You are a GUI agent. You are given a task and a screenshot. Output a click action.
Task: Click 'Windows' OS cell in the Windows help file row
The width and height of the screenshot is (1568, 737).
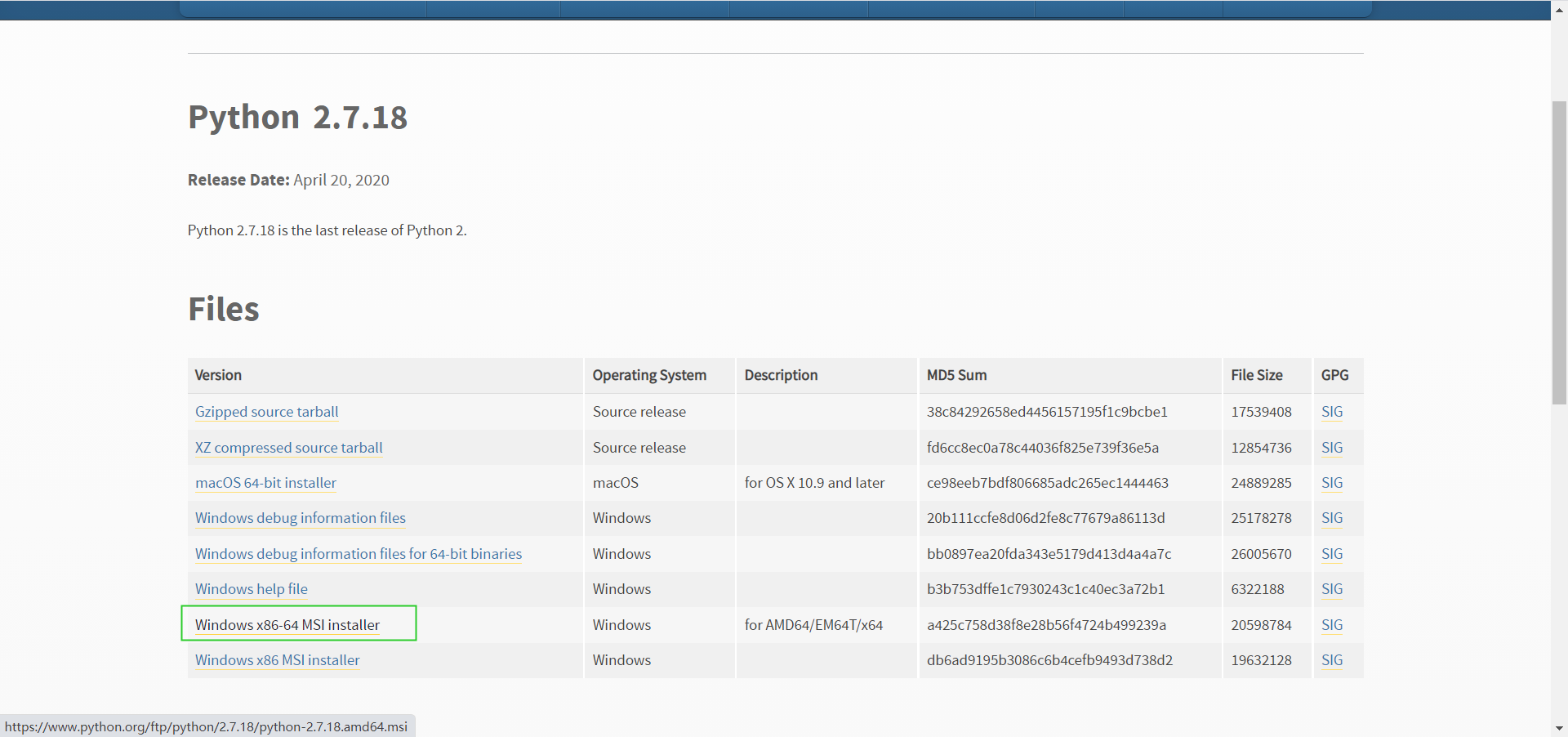point(621,589)
